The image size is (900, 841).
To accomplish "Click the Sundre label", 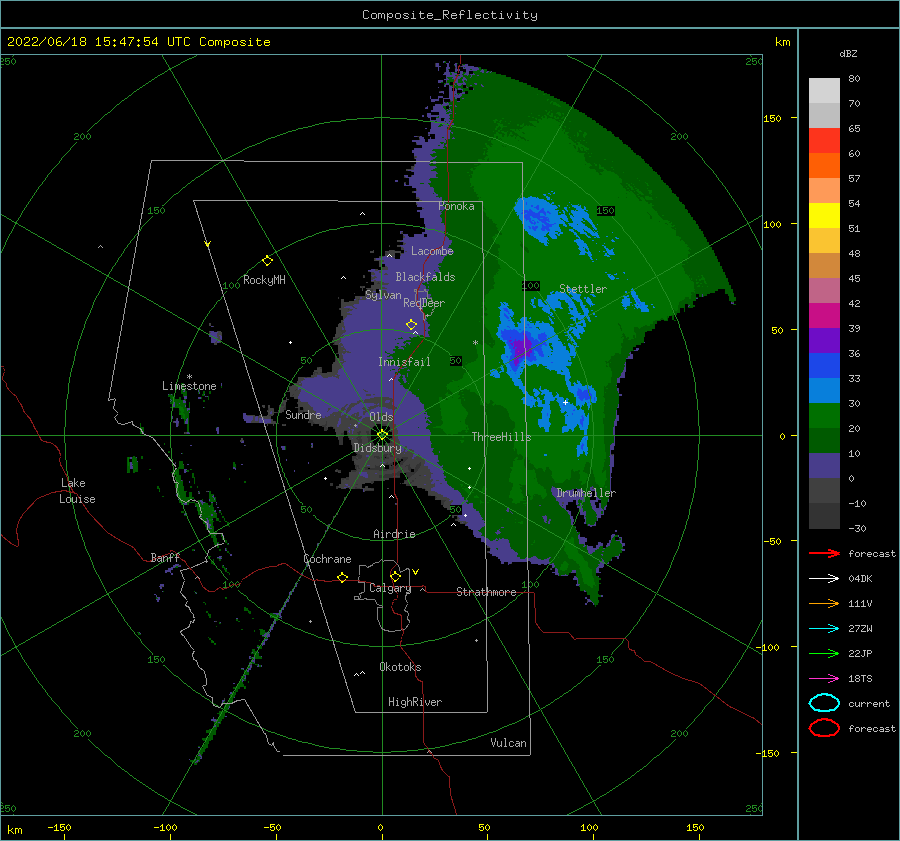I will point(303,414).
